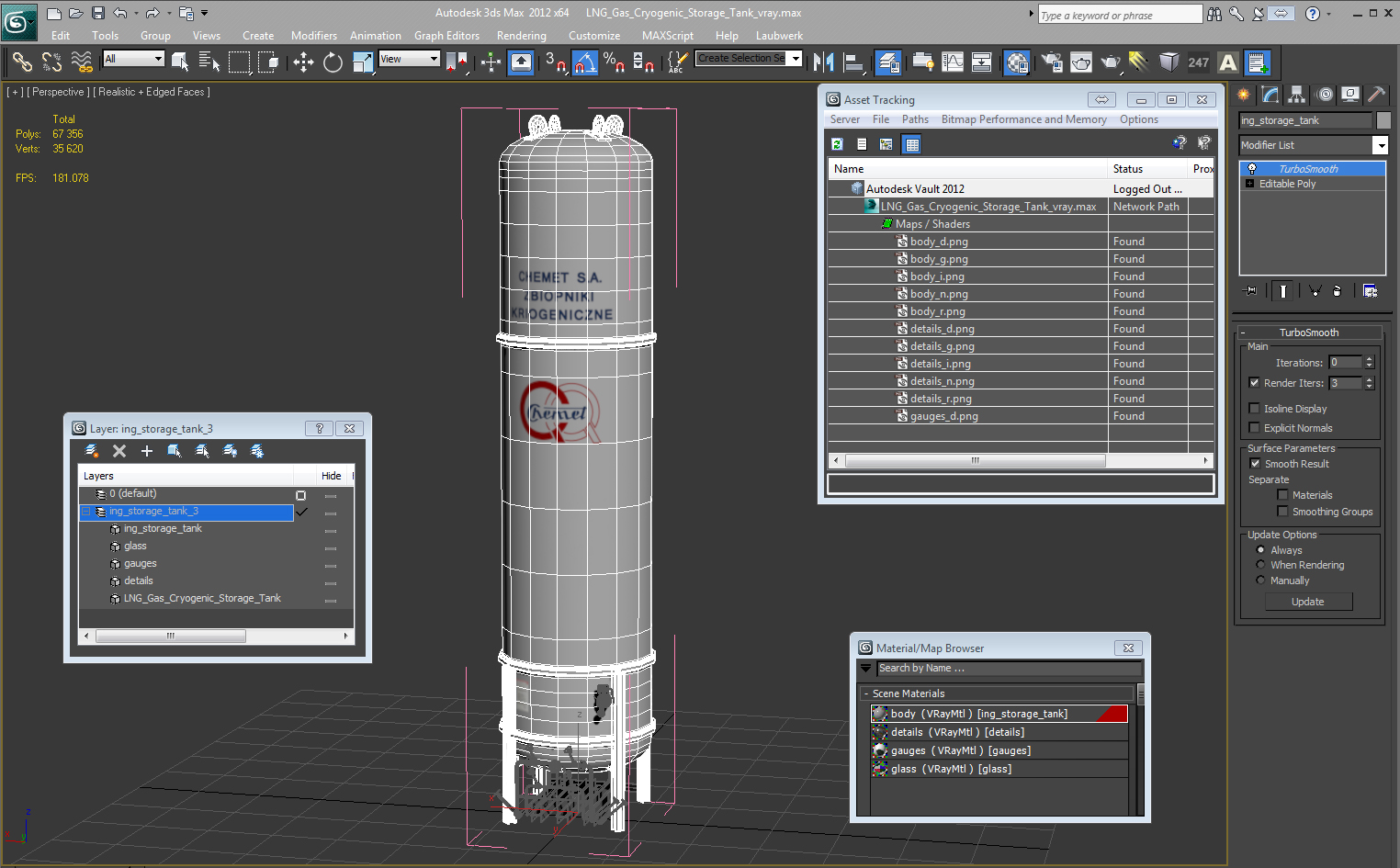Select the Manually update option
This screenshot has width=1400, height=868.
pos(1260,581)
